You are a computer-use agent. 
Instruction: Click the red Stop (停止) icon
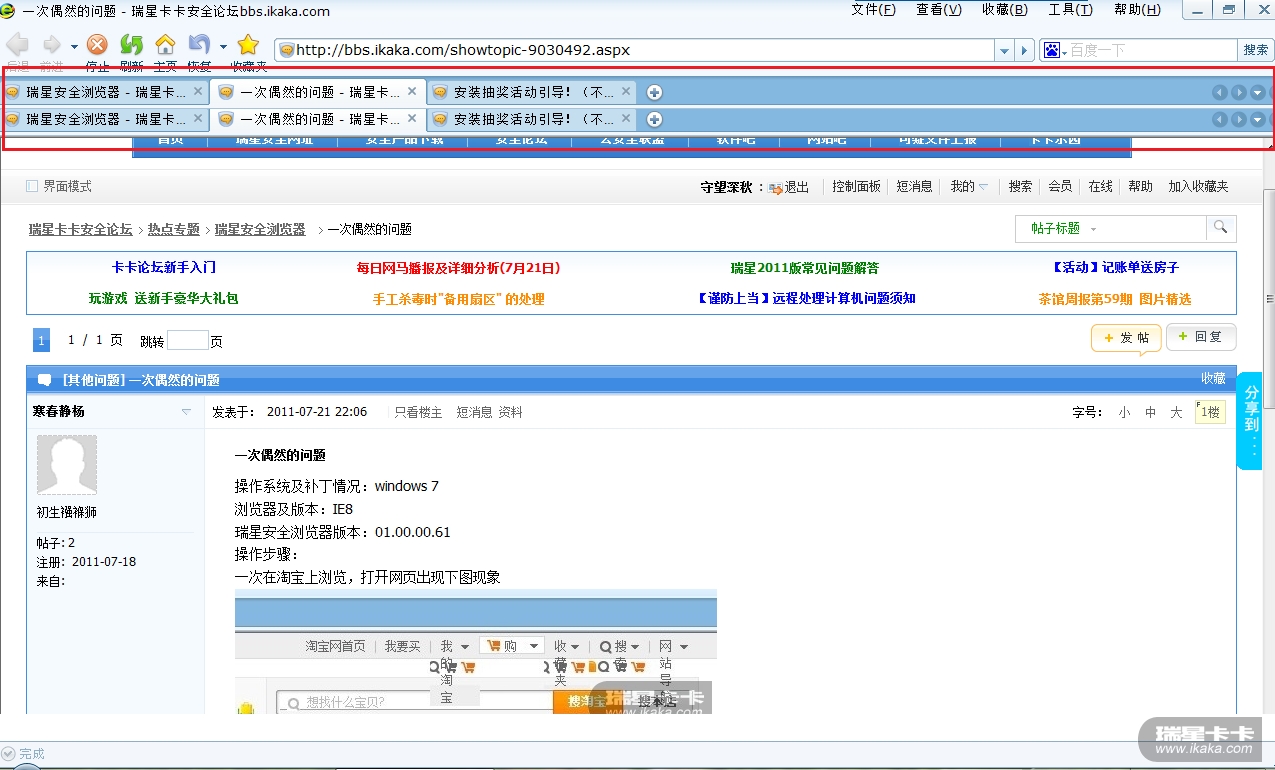coord(97,45)
